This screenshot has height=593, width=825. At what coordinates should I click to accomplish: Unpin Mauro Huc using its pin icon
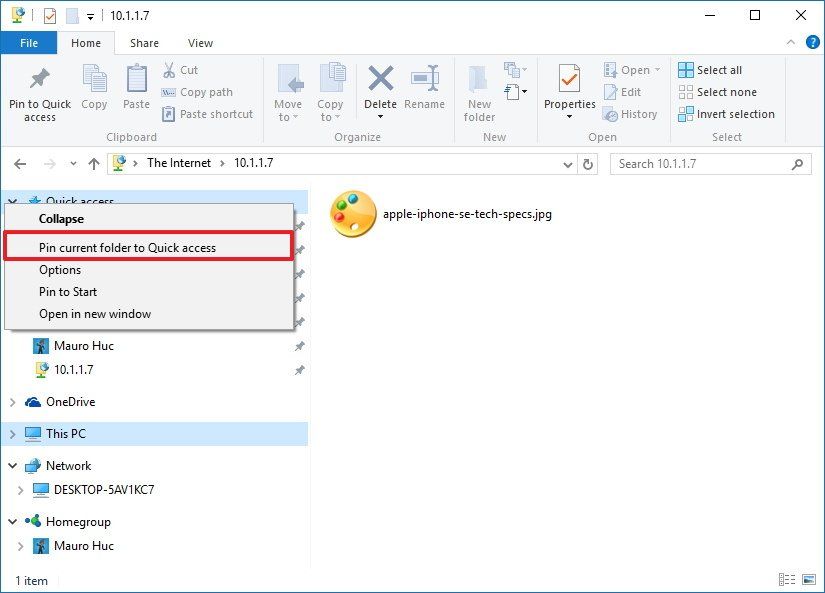coord(299,345)
